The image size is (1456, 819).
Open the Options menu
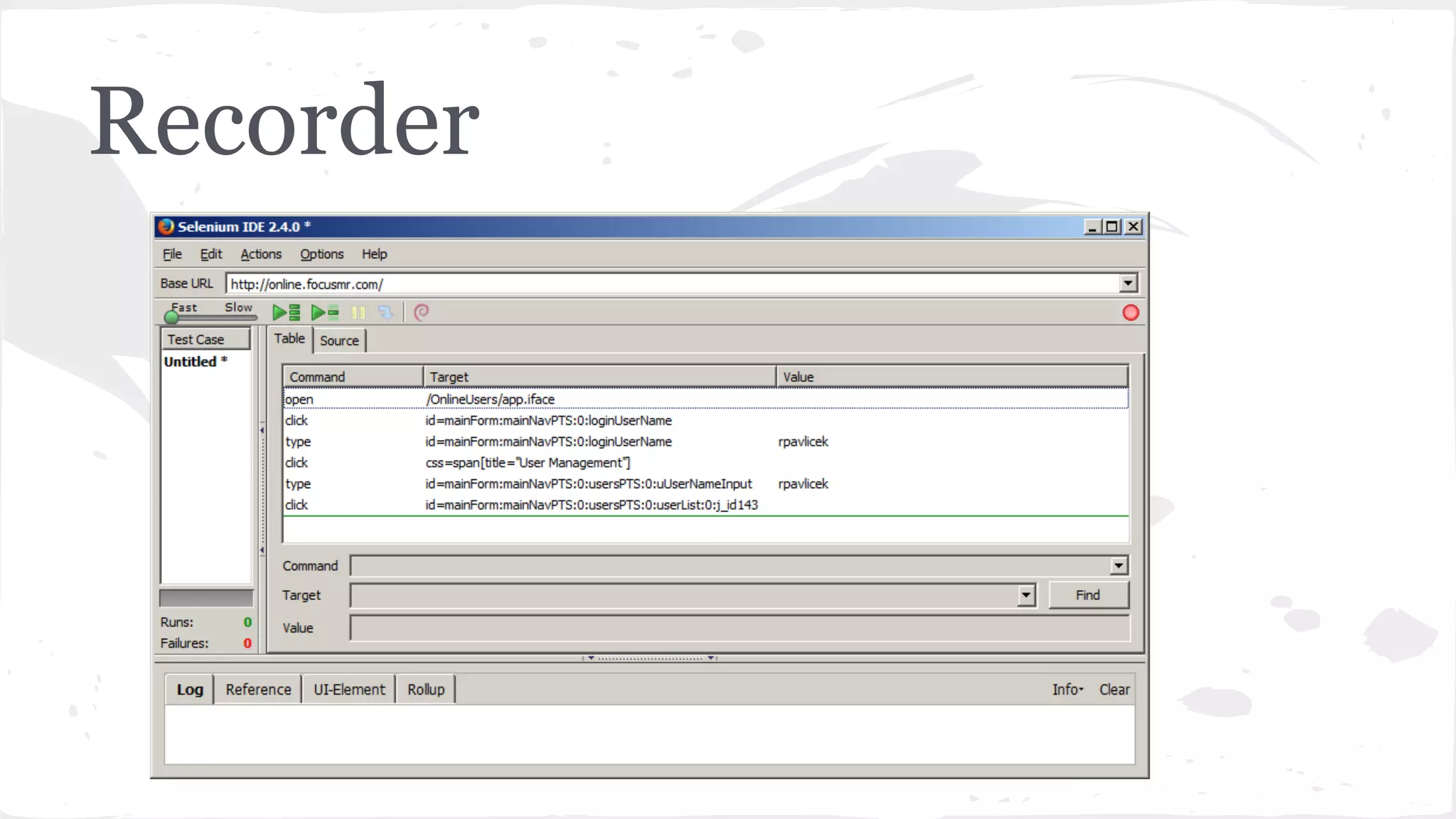(x=321, y=255)
